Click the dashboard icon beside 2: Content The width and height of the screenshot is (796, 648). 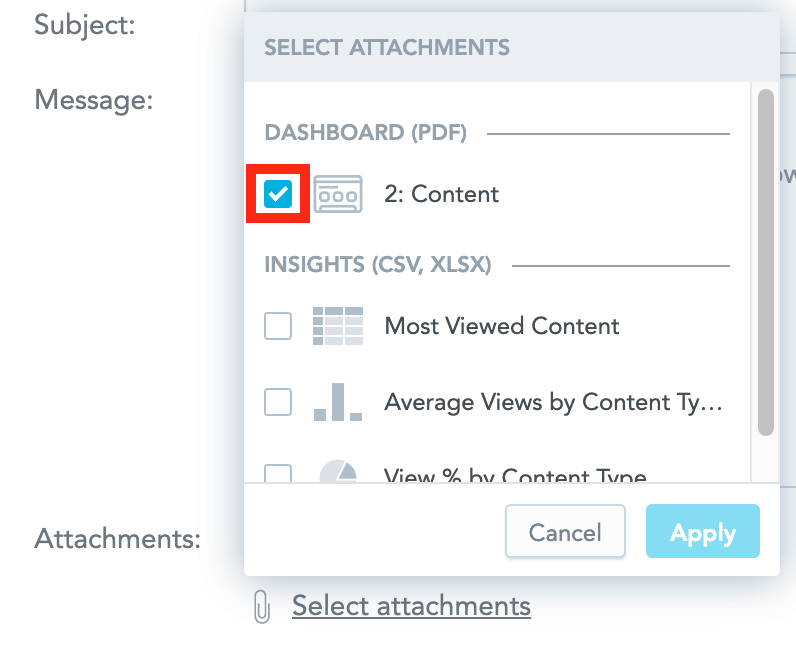[x=337, y=194]
